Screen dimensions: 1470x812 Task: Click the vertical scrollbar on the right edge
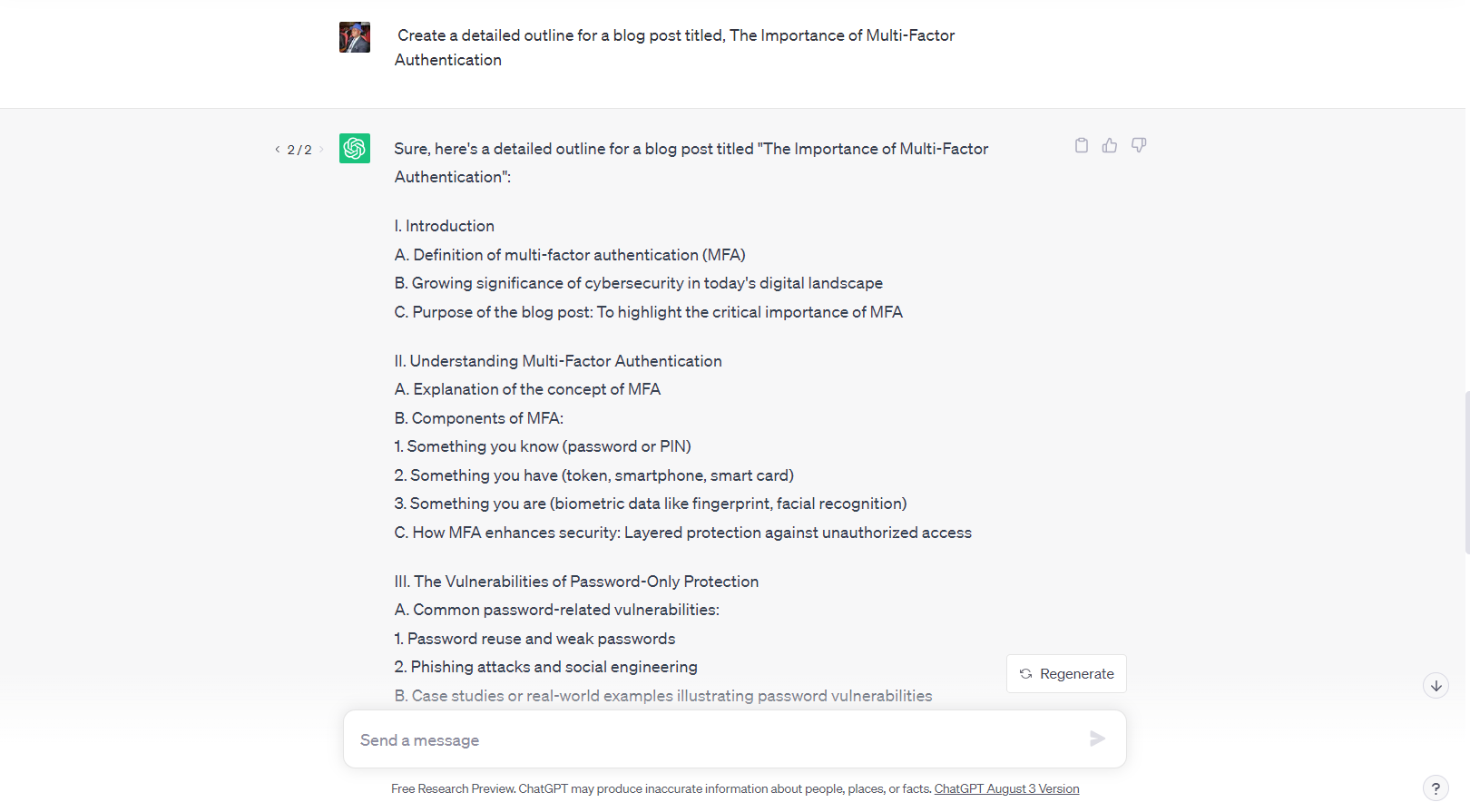tap(1466, 472)
